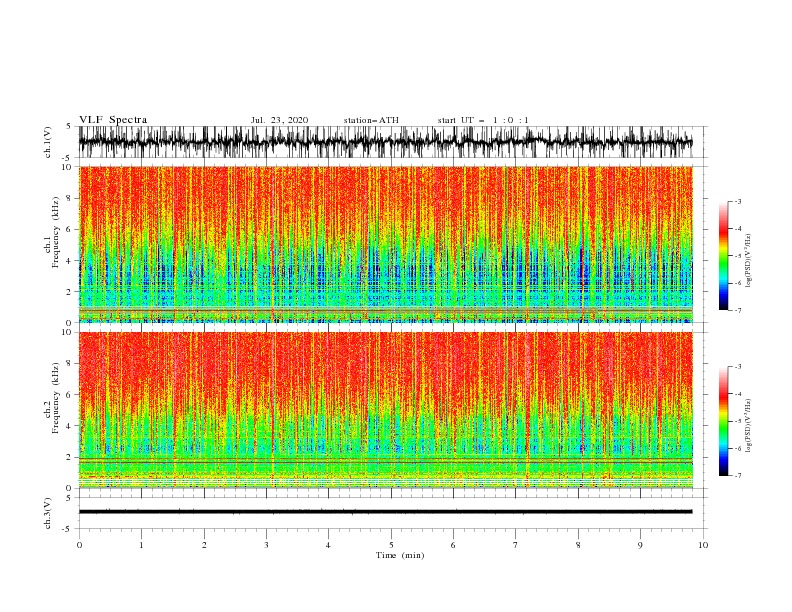
Task: Click the "10" frequency tick of ch.1 spectrogram
Action: 68,167
